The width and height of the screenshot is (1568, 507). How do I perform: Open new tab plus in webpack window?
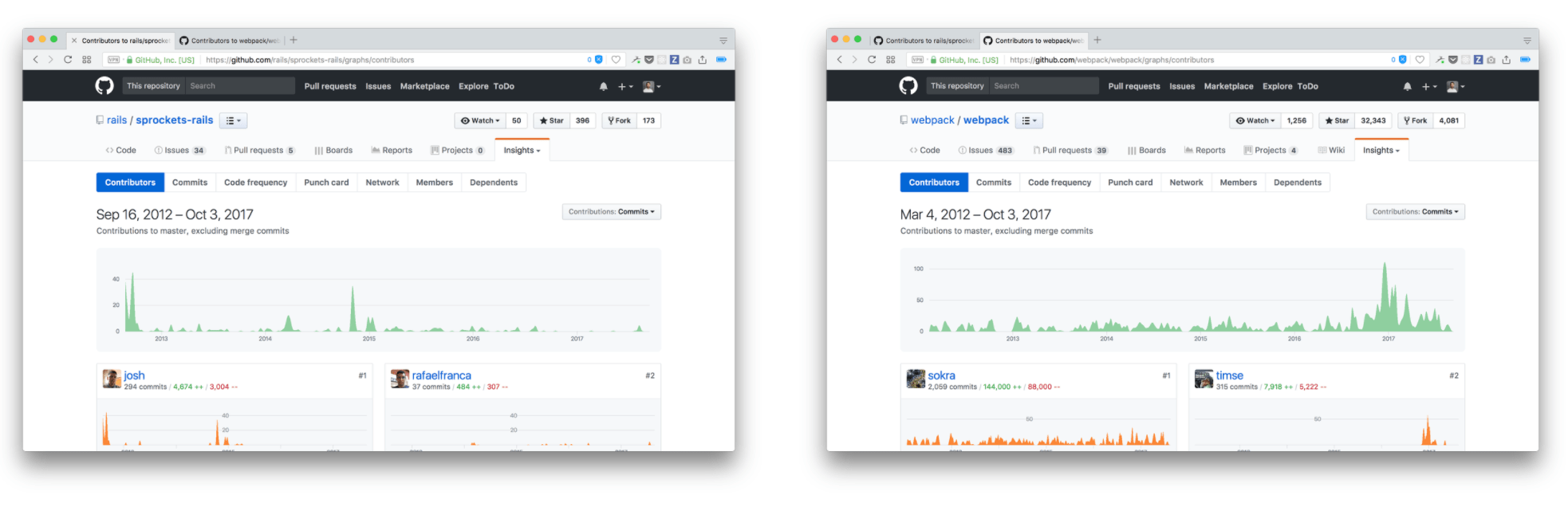click(x=1097, y=40)
